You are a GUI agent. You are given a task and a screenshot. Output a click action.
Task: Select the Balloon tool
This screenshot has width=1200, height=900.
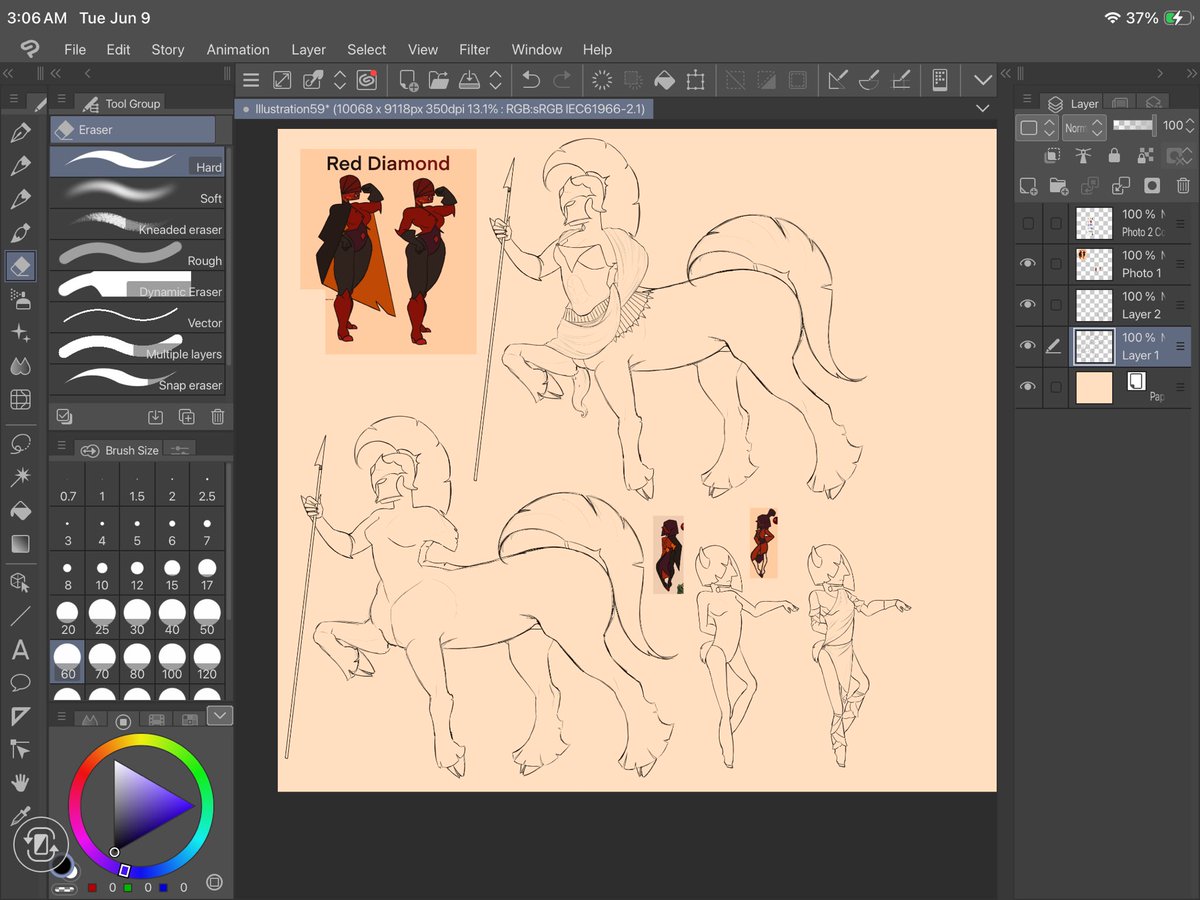pos(20,684)
